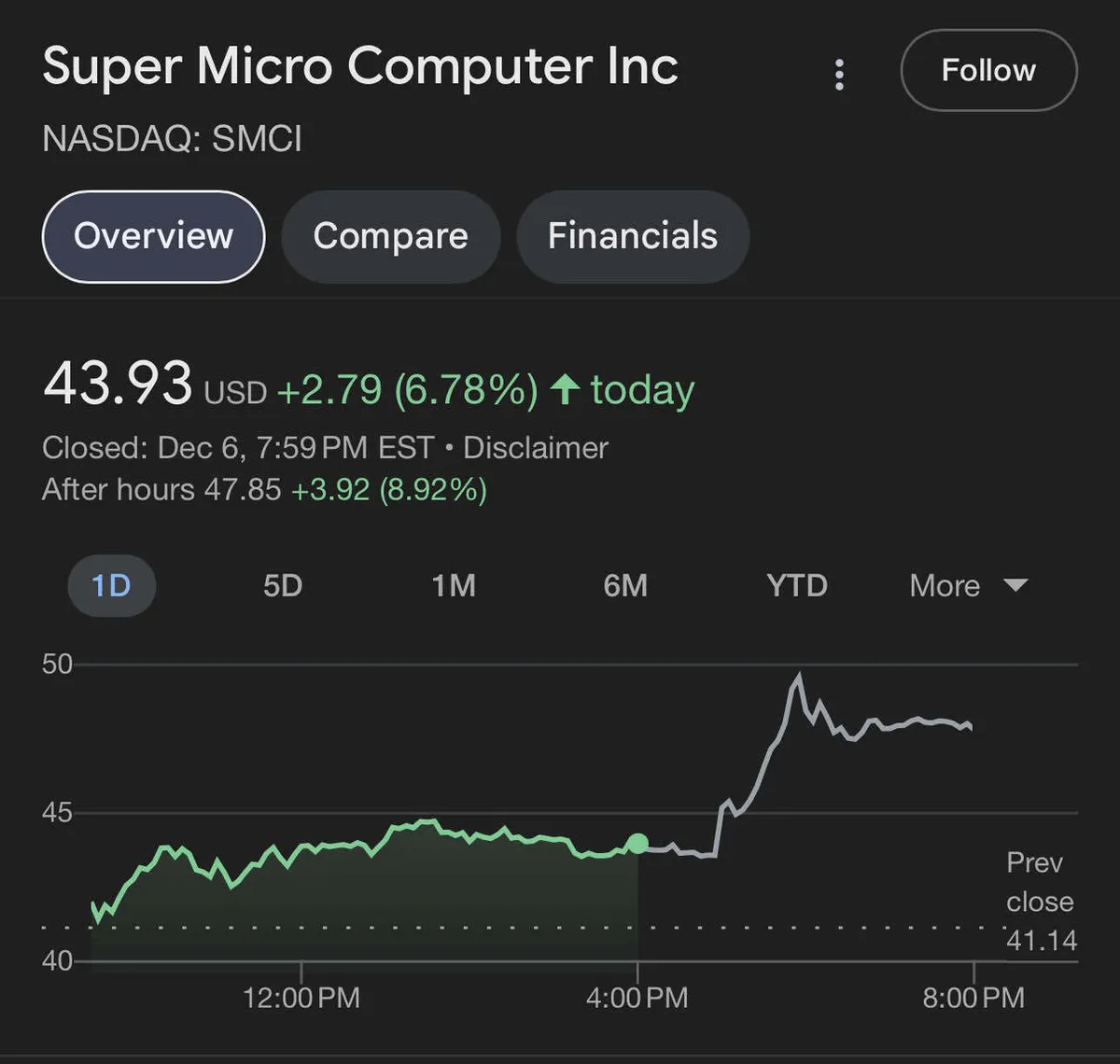Select the 1M chart range
This screenshot has height=1064, width=1120.
pyautogui.click(x=454, y=586)
